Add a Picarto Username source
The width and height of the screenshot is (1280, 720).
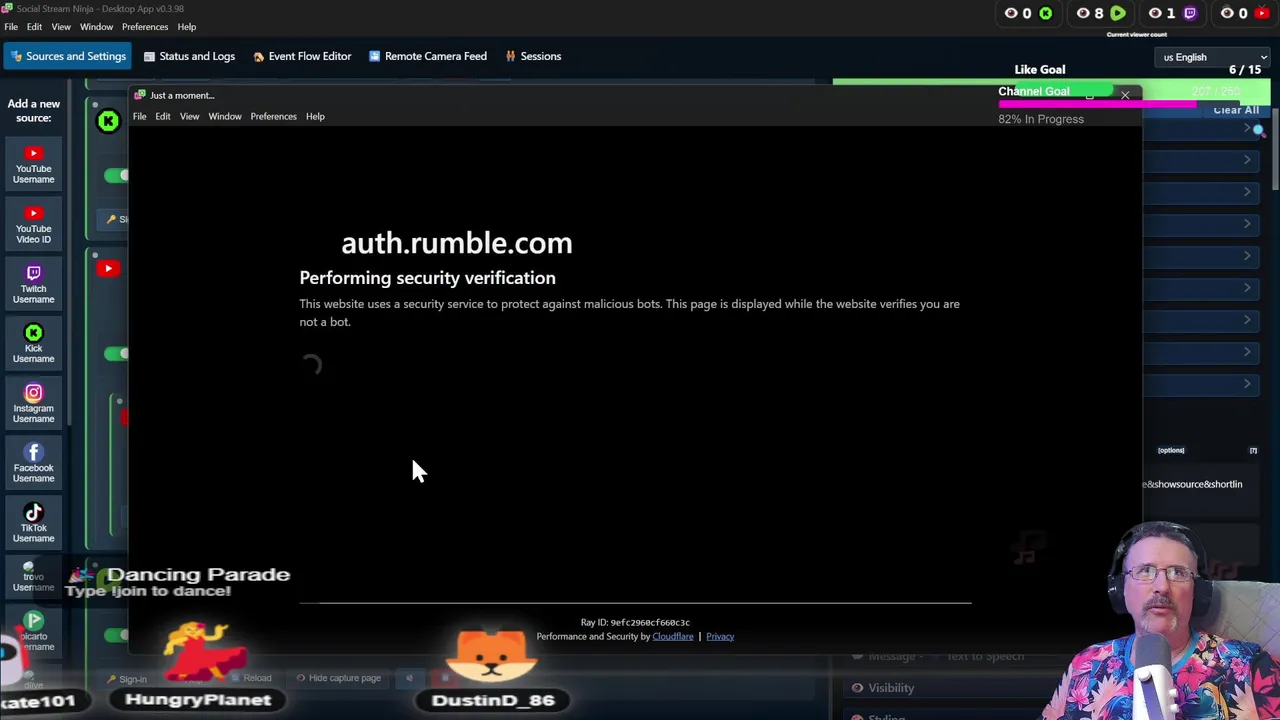(33, 632)
